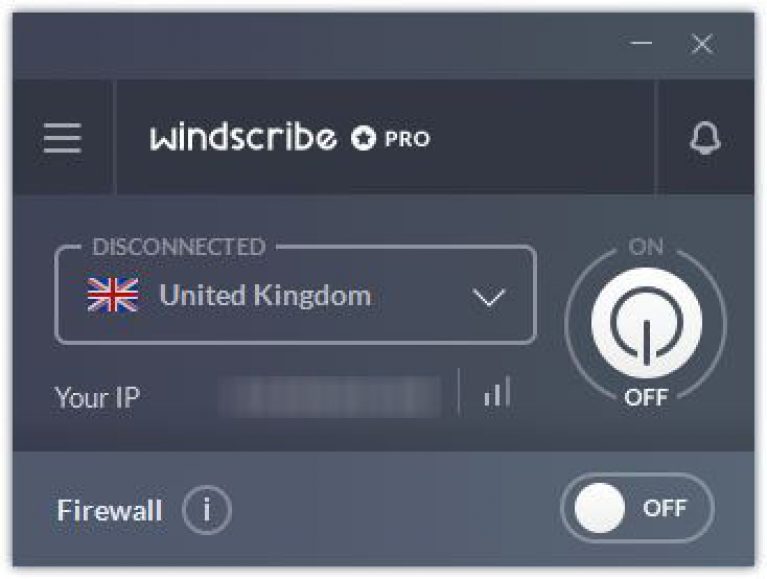Expand the server location list chevron

coord(489,297)
